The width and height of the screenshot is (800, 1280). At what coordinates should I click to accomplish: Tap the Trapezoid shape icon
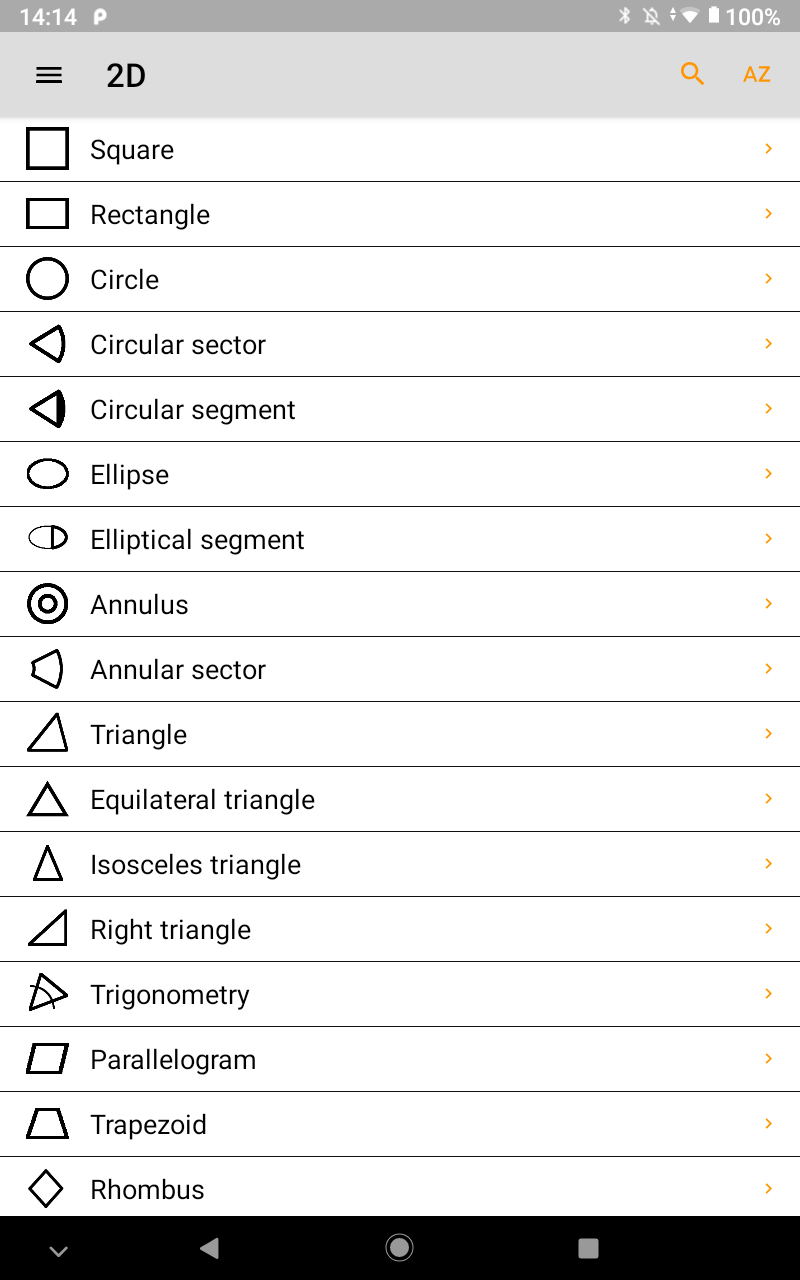[47, 1124]
